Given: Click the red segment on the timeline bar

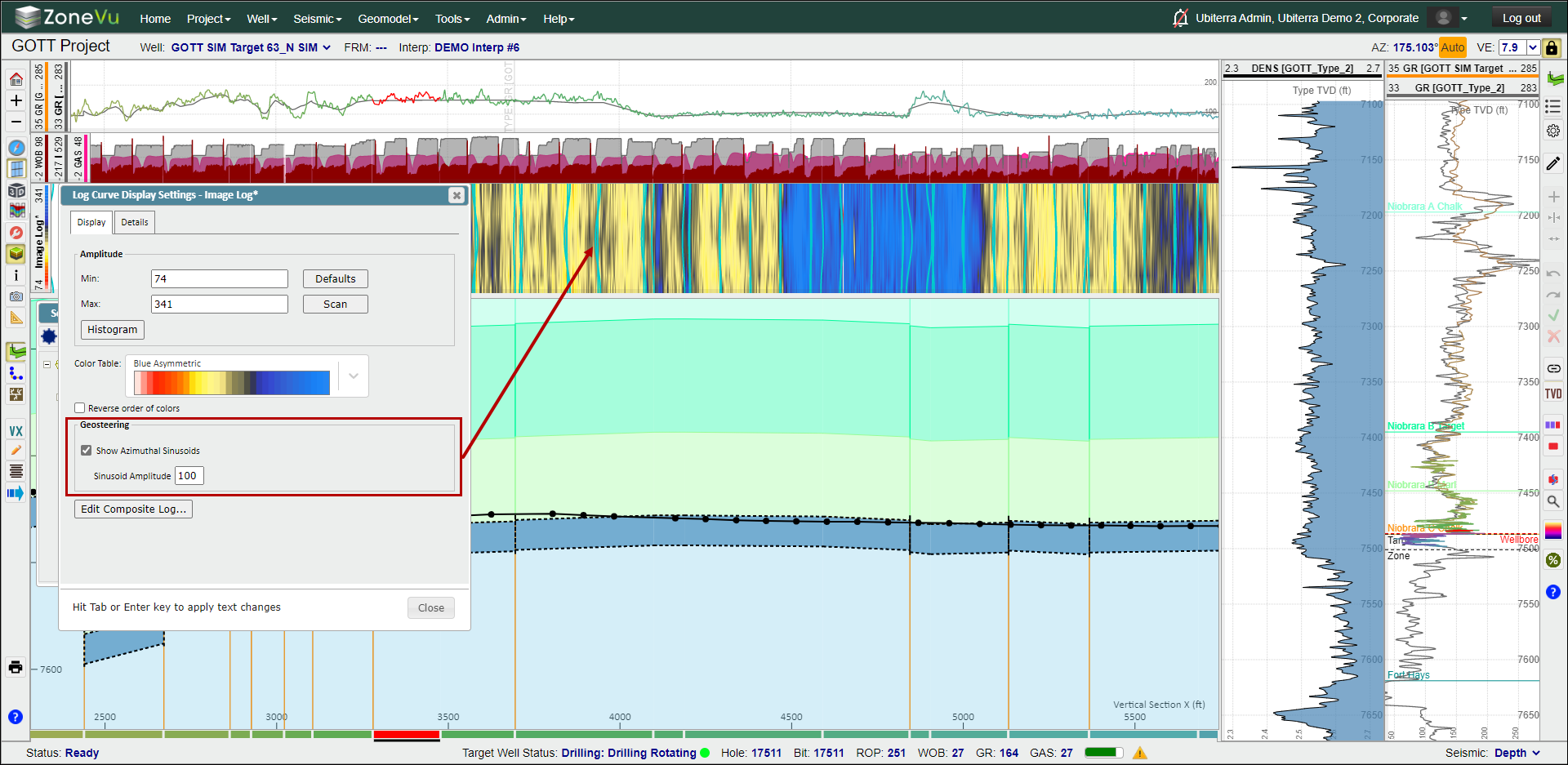Looking at the screenshot, I should pyautogui.click(x=407, y=735).
